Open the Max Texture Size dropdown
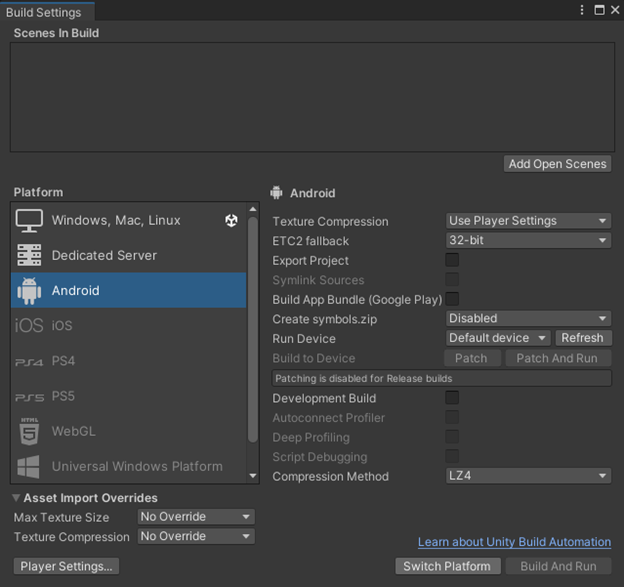Screen dimensions: 624x587 pyautogui.click(x=195, y=517)
